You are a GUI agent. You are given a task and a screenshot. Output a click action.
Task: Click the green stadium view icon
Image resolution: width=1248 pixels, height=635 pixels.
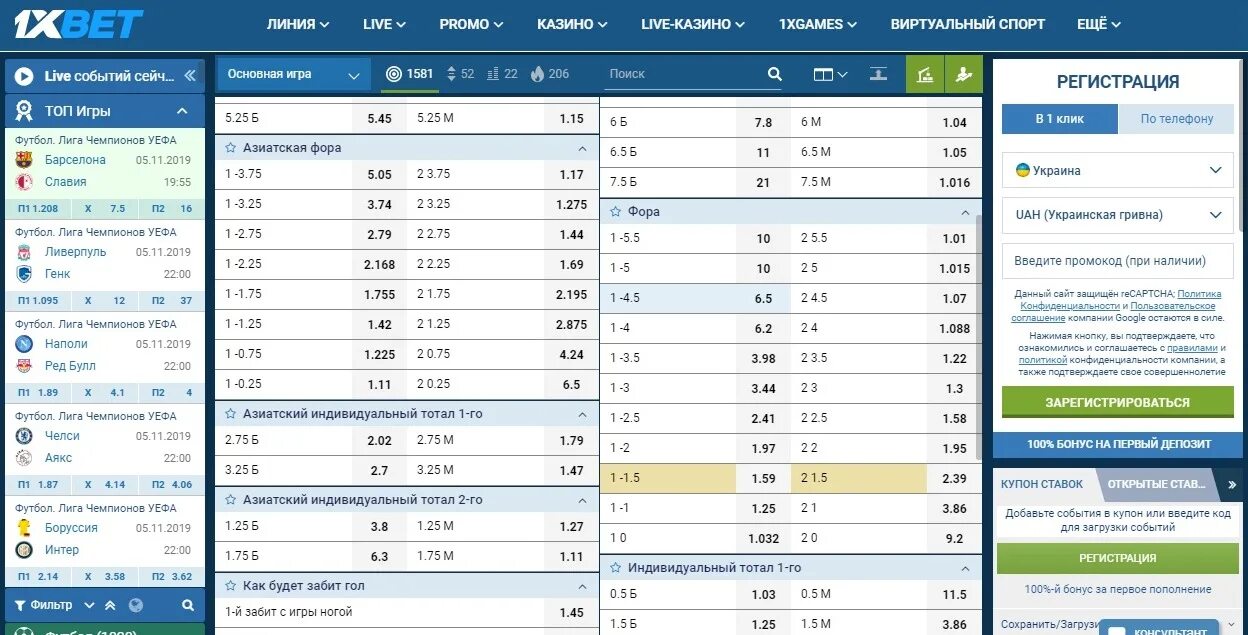[925, 74]
